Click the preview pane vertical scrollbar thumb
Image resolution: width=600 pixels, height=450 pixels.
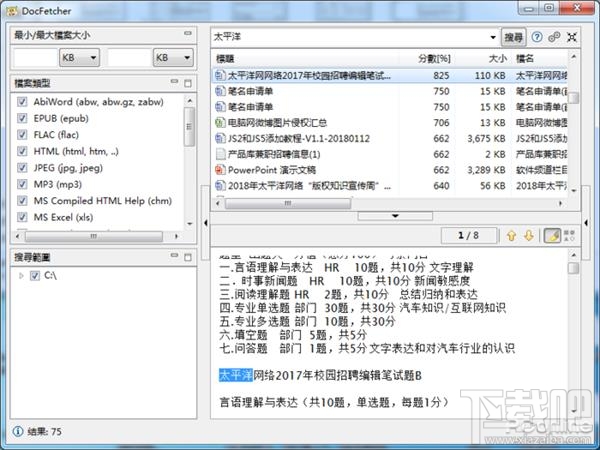point(573,268)
